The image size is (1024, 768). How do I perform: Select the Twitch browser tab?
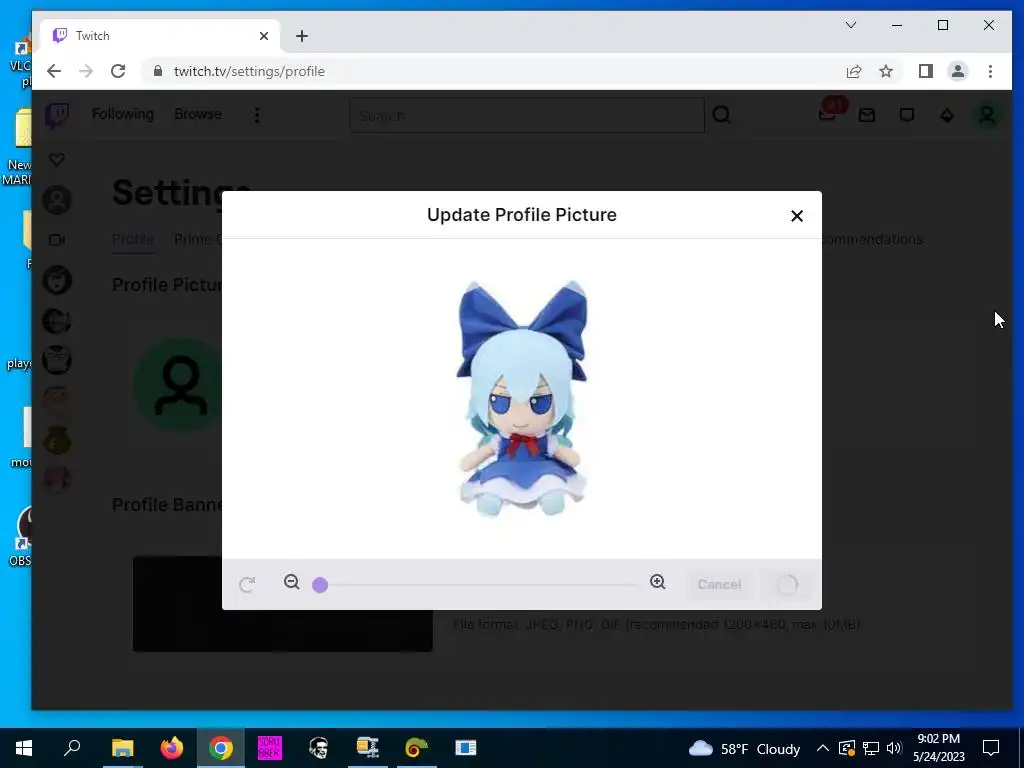click(160, 36)
